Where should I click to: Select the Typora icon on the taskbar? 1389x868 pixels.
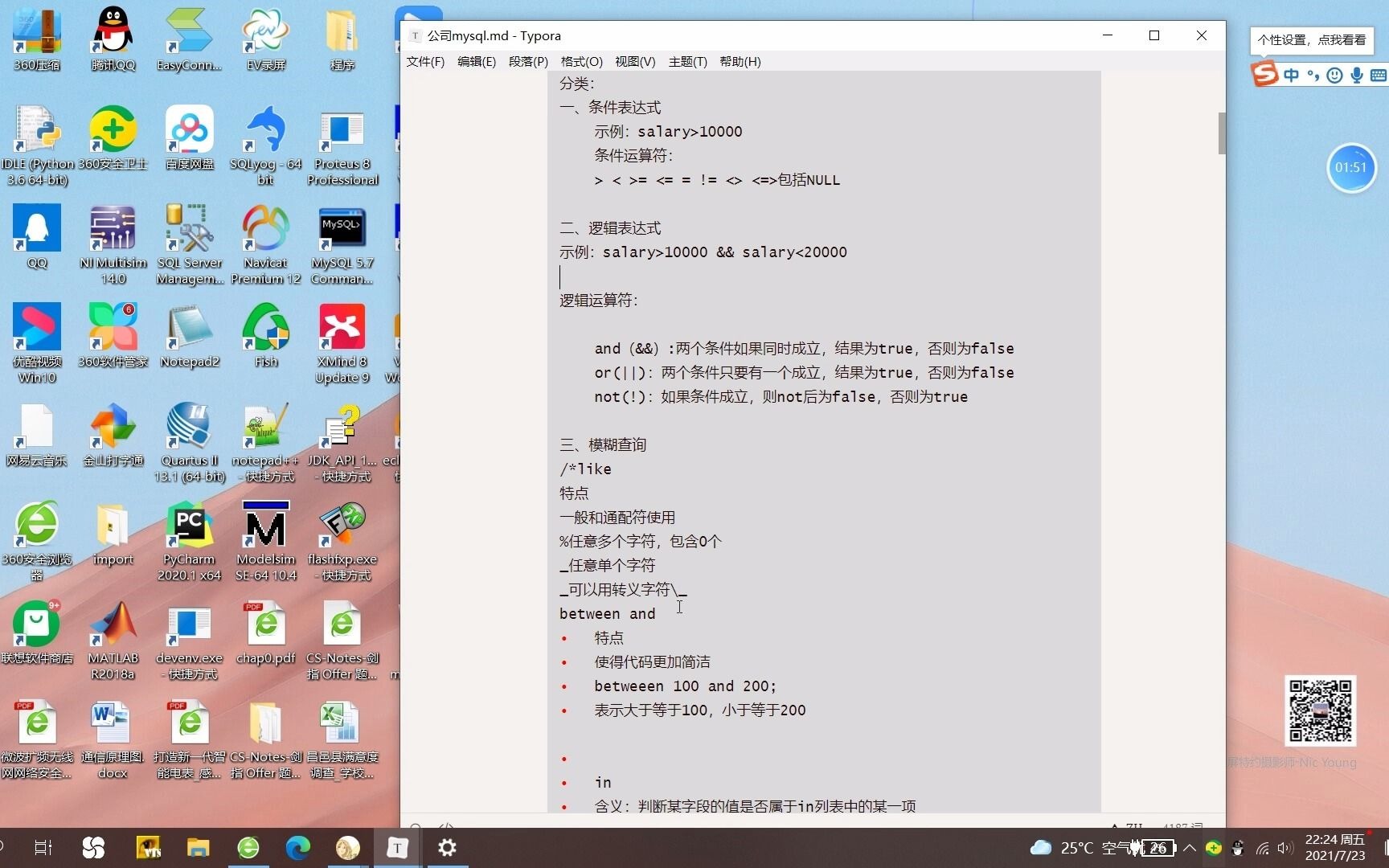tap(397, 847)
